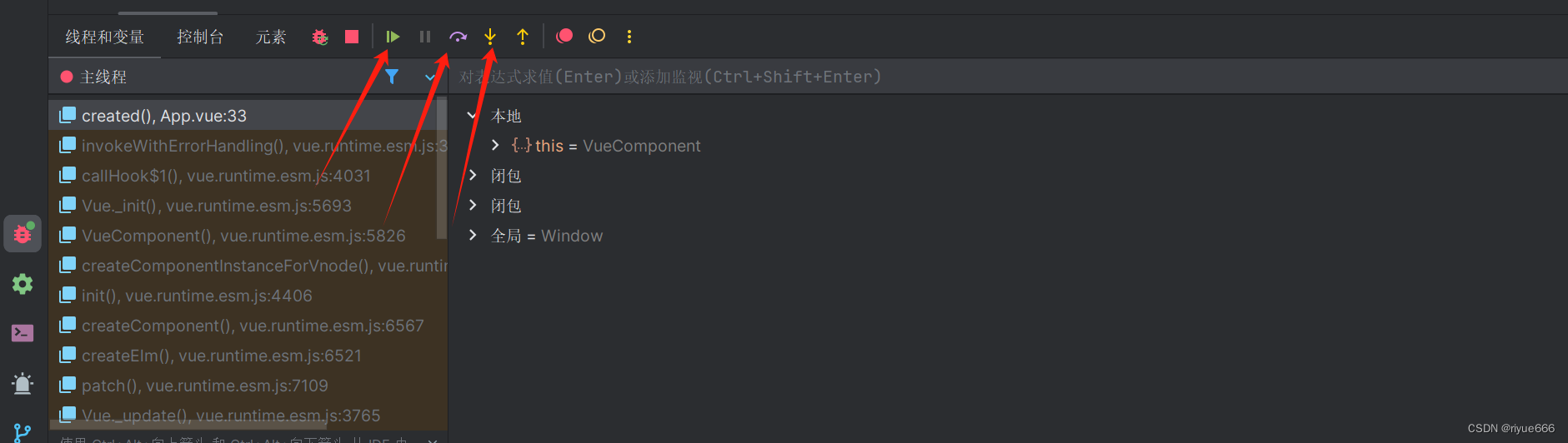Screen dimensions: 1568x443
Task: Open the thread selector dropdown arrow
Action: click(430, 77)
